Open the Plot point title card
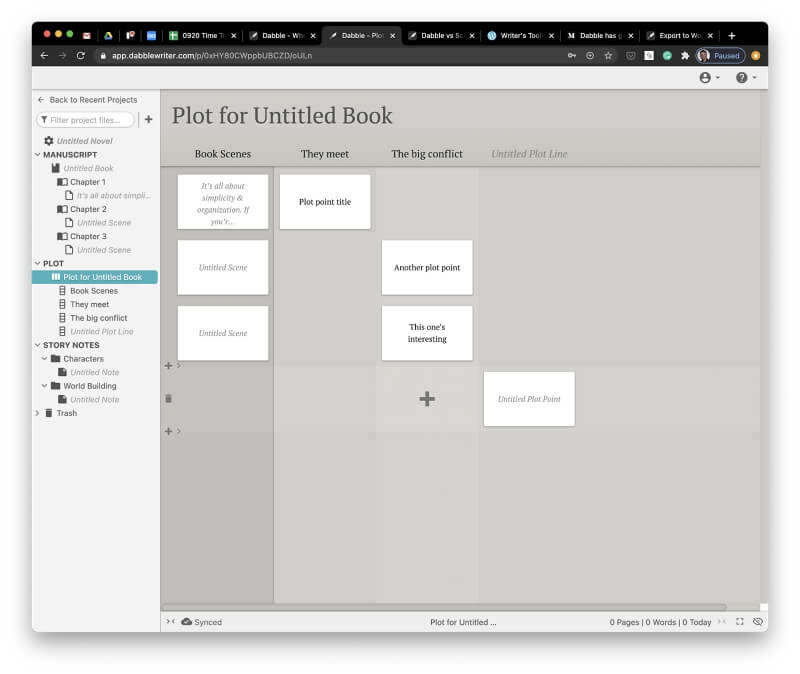Image resolution: width=800 pixels, height=674 pixels. [x=325, y=202]
